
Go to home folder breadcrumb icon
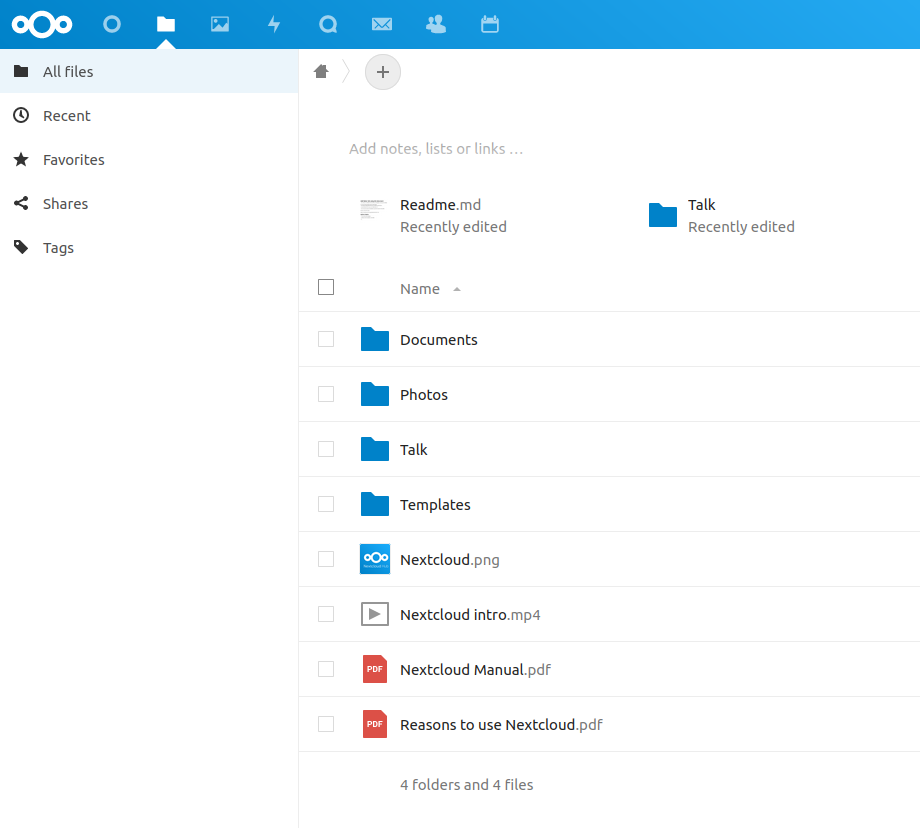click(321, 71)
